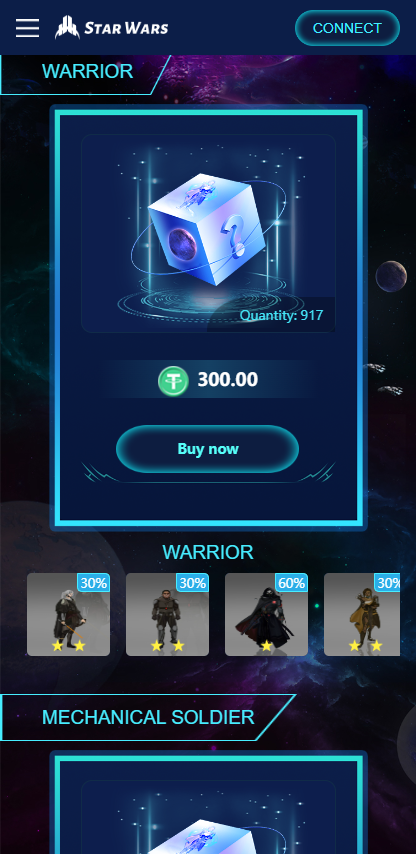This screenshot has height=854, width=416.
Task: Click the second mystery box at the bottom
Action: [208, 817]
